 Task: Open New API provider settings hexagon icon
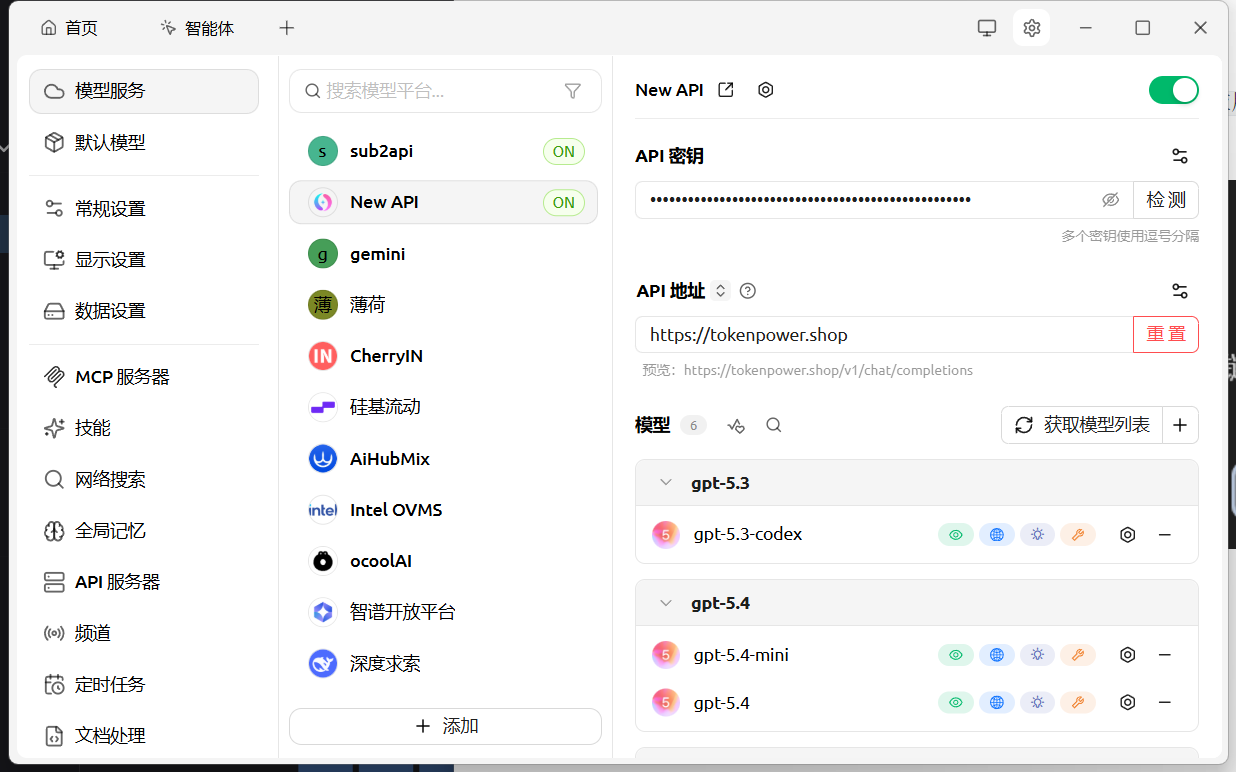tap(766, 90)
